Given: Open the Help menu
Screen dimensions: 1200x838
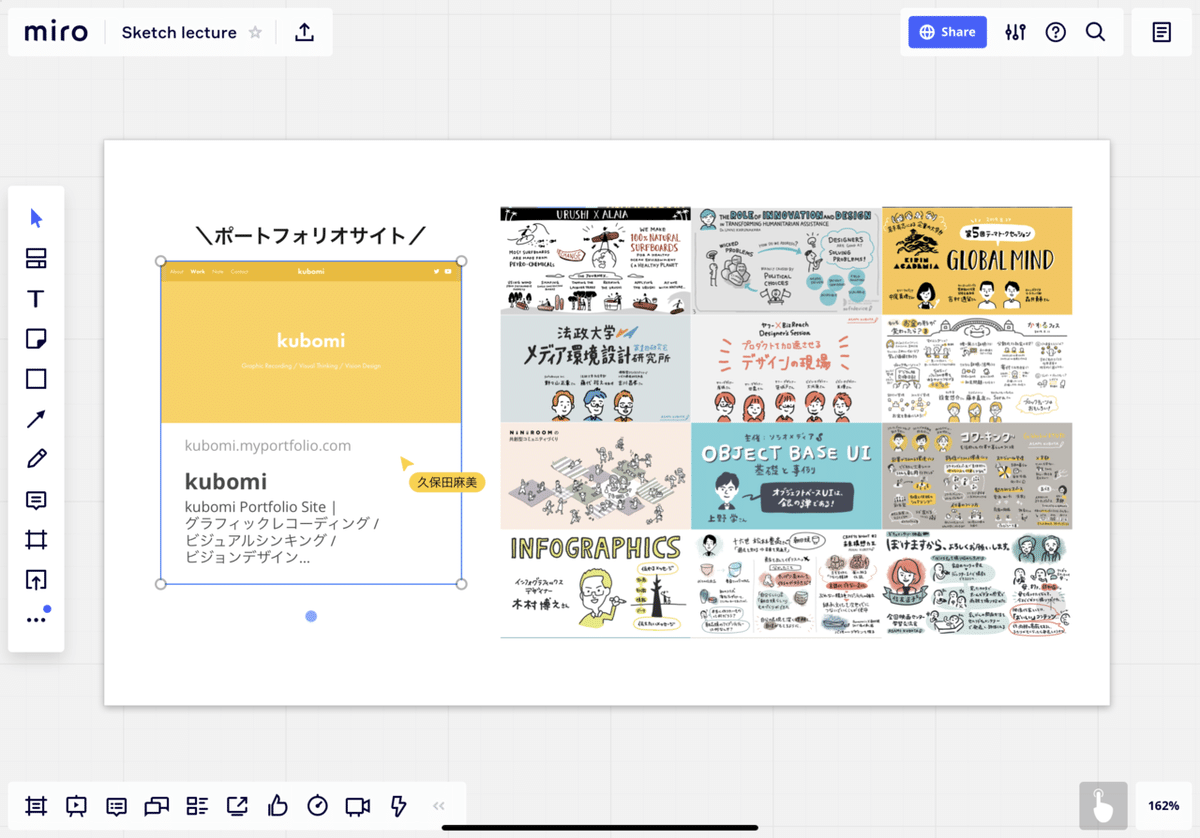Looking at the screenshot, I should 1055,32.
